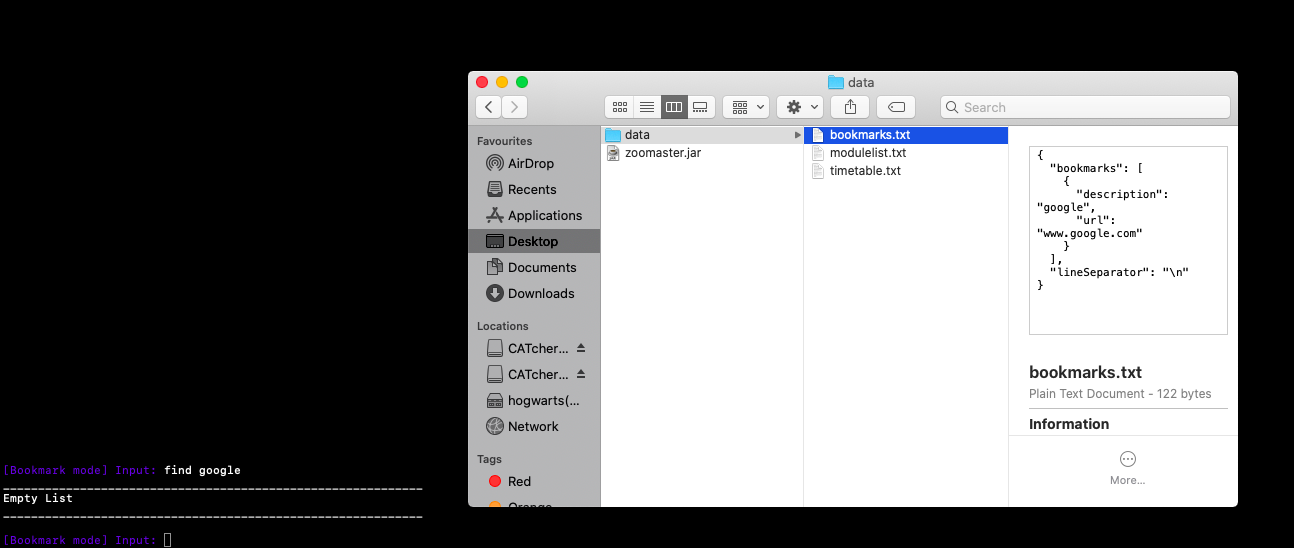Click the first CATcher drive icon

494,348
